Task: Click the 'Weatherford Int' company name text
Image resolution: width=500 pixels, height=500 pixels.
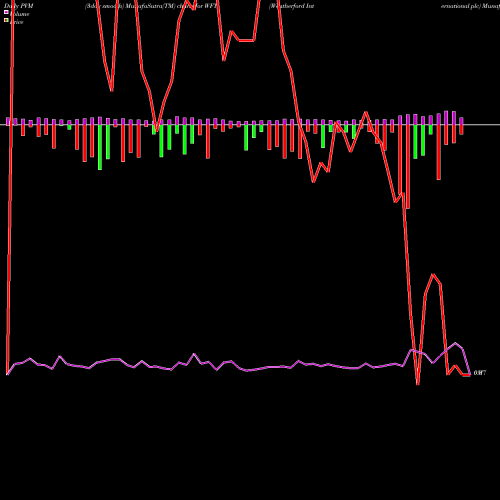Action: click(292, 6)
